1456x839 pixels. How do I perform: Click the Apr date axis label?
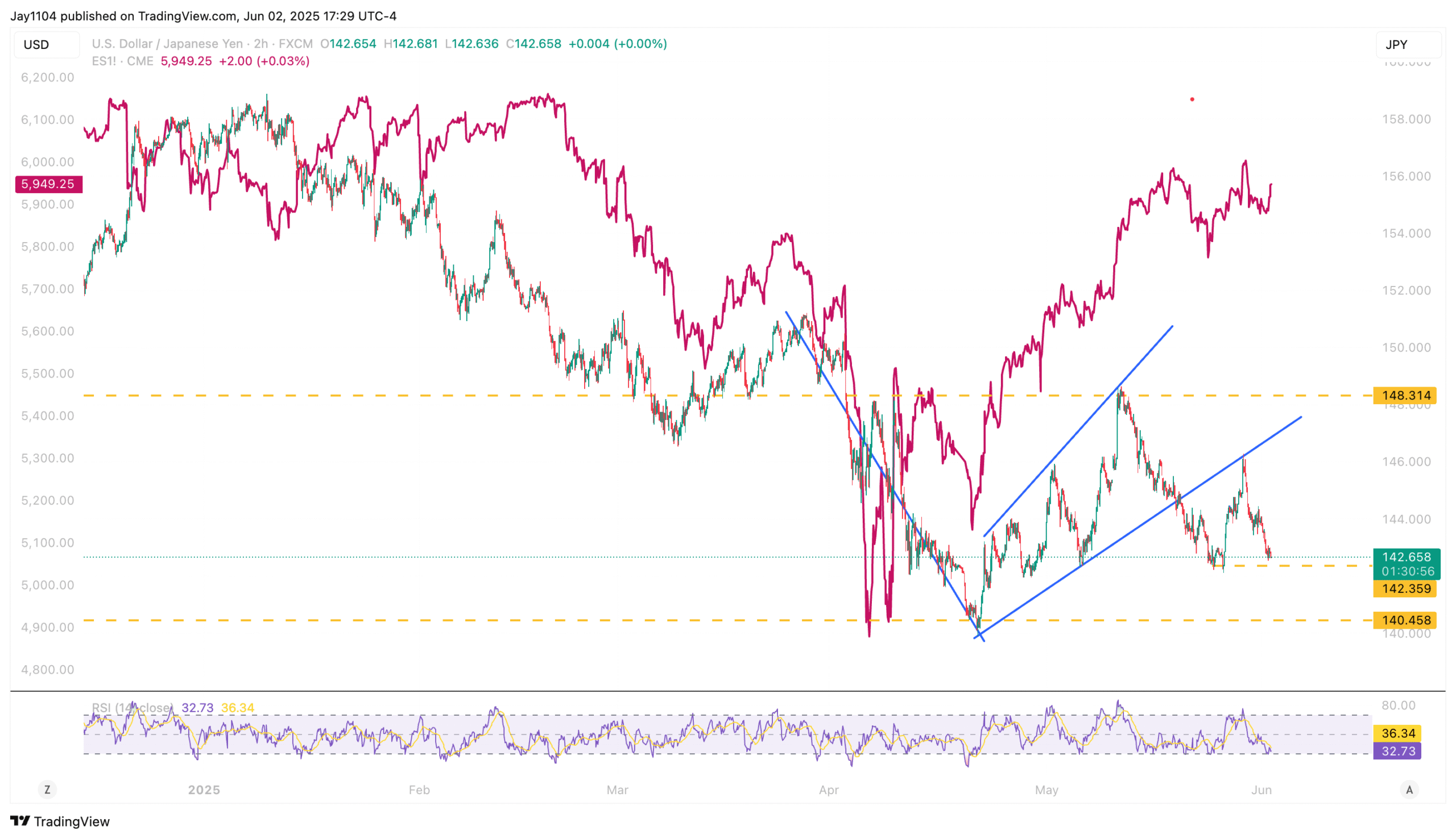click(x=829, y=790)
